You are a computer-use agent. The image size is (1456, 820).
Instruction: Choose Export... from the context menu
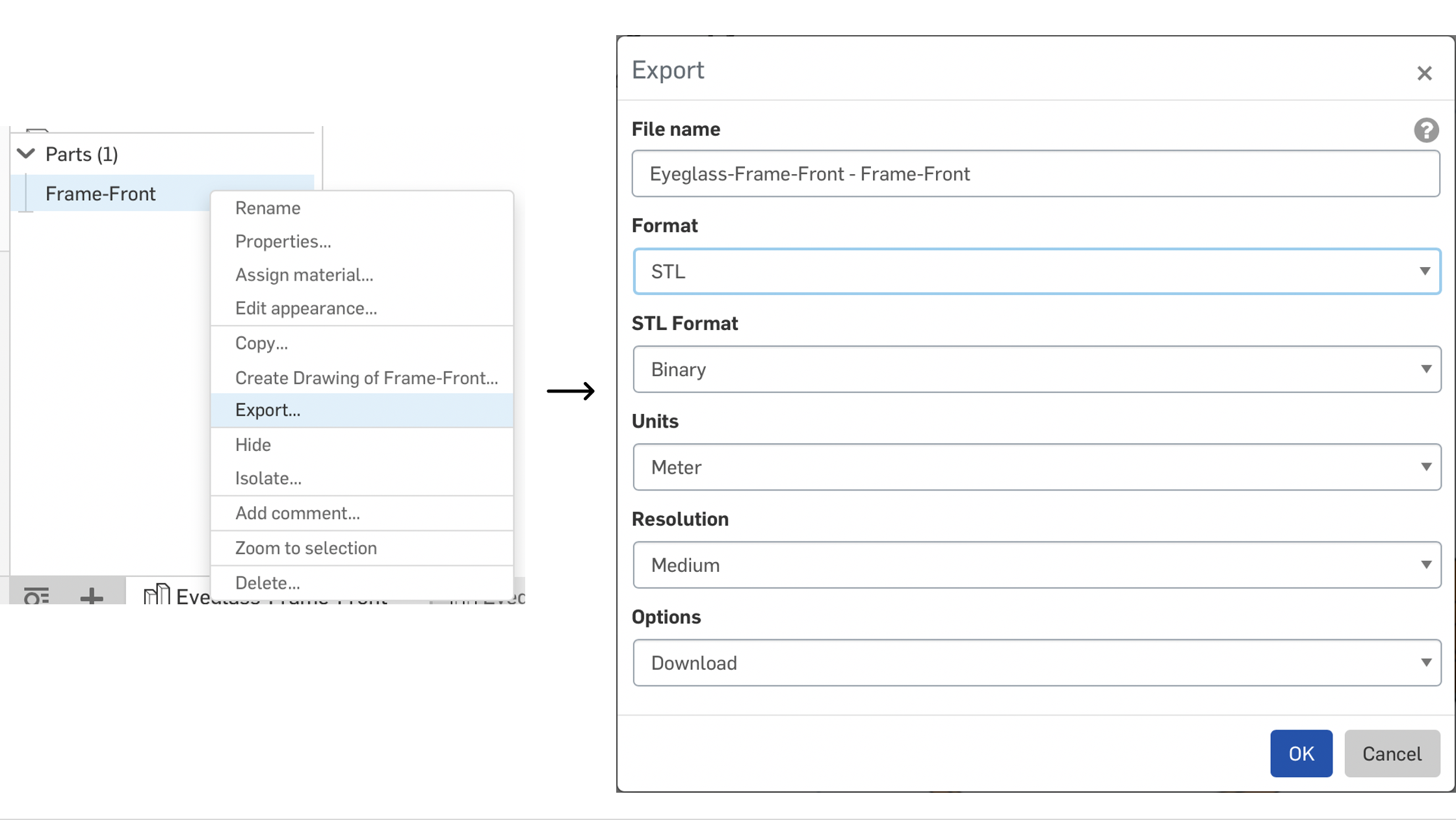pos(268,410)
